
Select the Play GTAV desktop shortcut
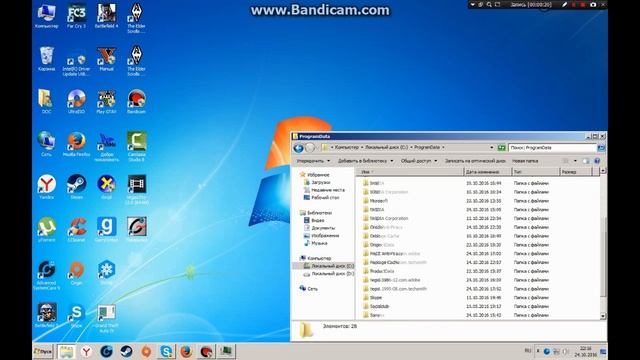(x=107, y=102)
